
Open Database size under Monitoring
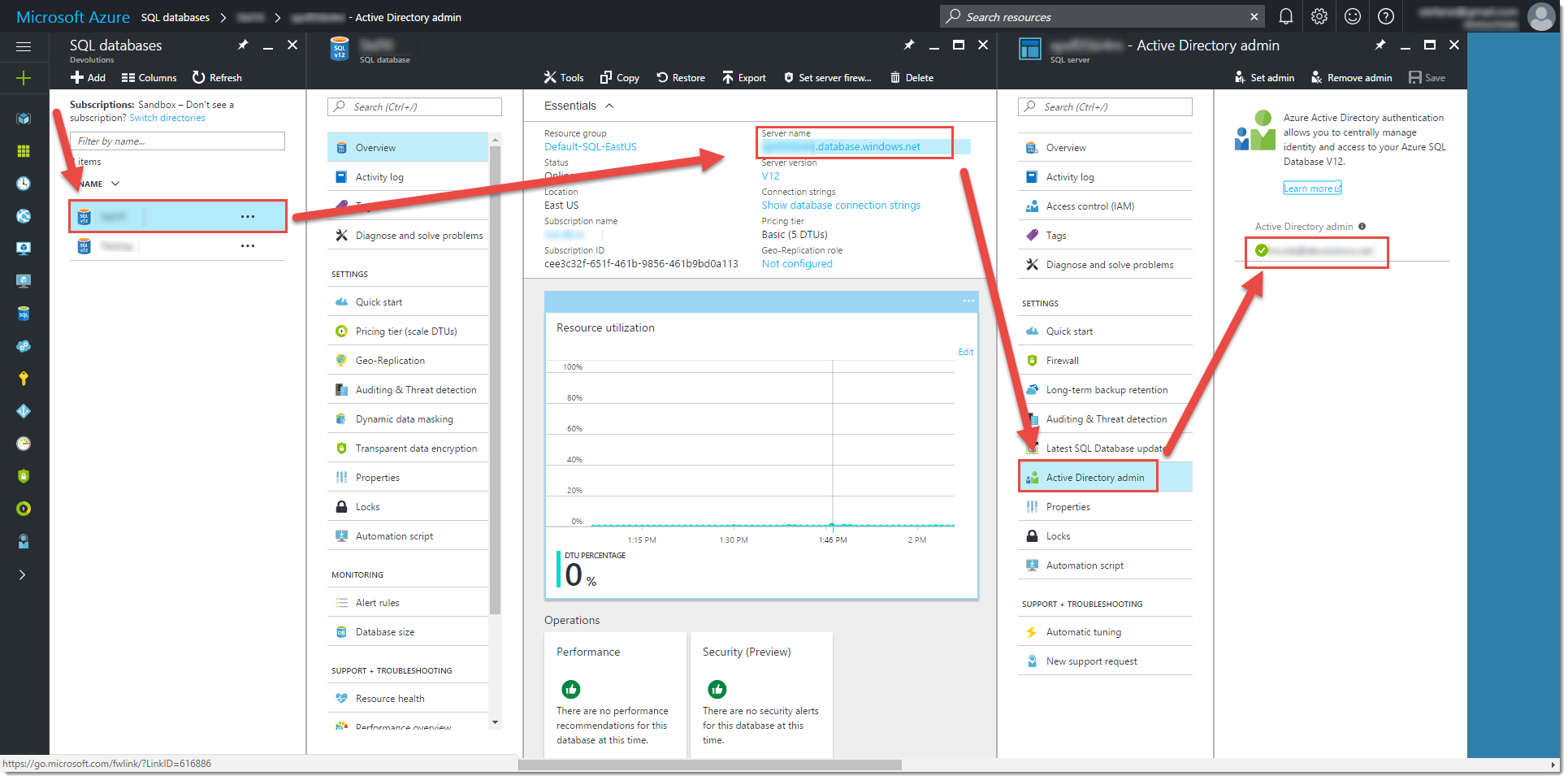coord(408,632)
